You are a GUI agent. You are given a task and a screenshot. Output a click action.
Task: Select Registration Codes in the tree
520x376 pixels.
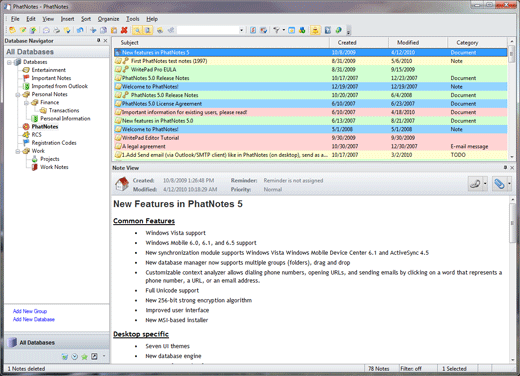click(54, 143)
